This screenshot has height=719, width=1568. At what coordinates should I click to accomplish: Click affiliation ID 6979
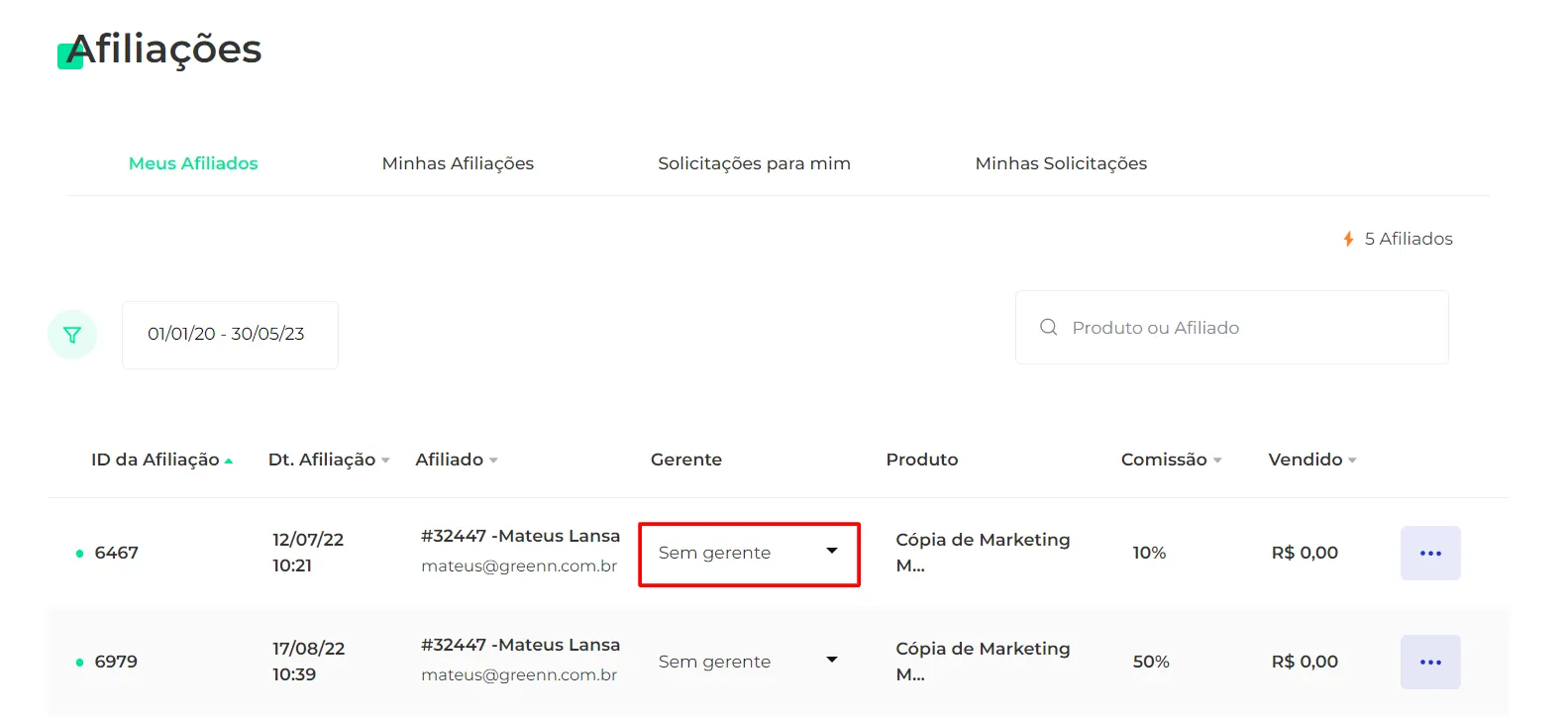coord(116,662)
